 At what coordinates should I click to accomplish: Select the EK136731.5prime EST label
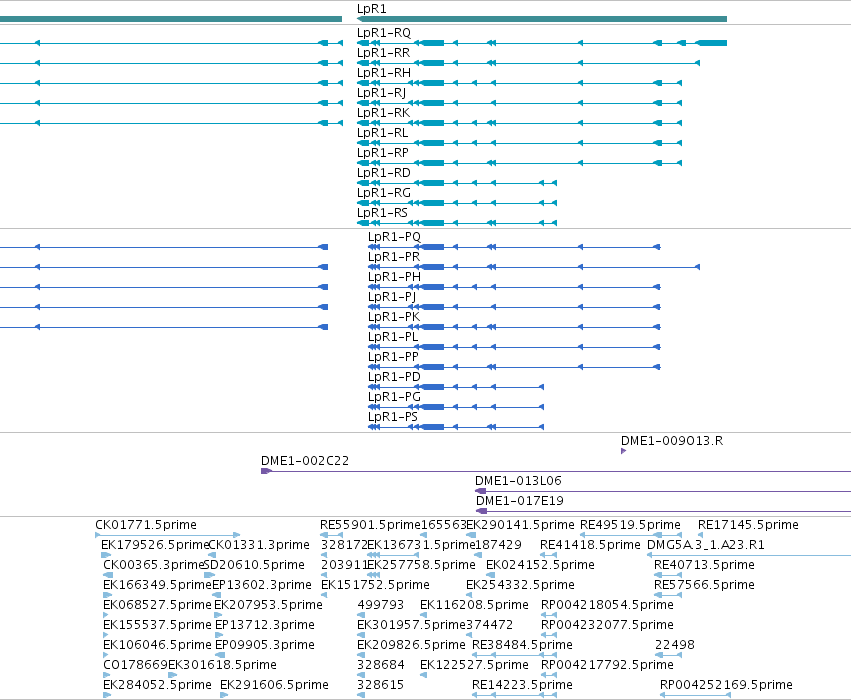(x=421, y=545)
